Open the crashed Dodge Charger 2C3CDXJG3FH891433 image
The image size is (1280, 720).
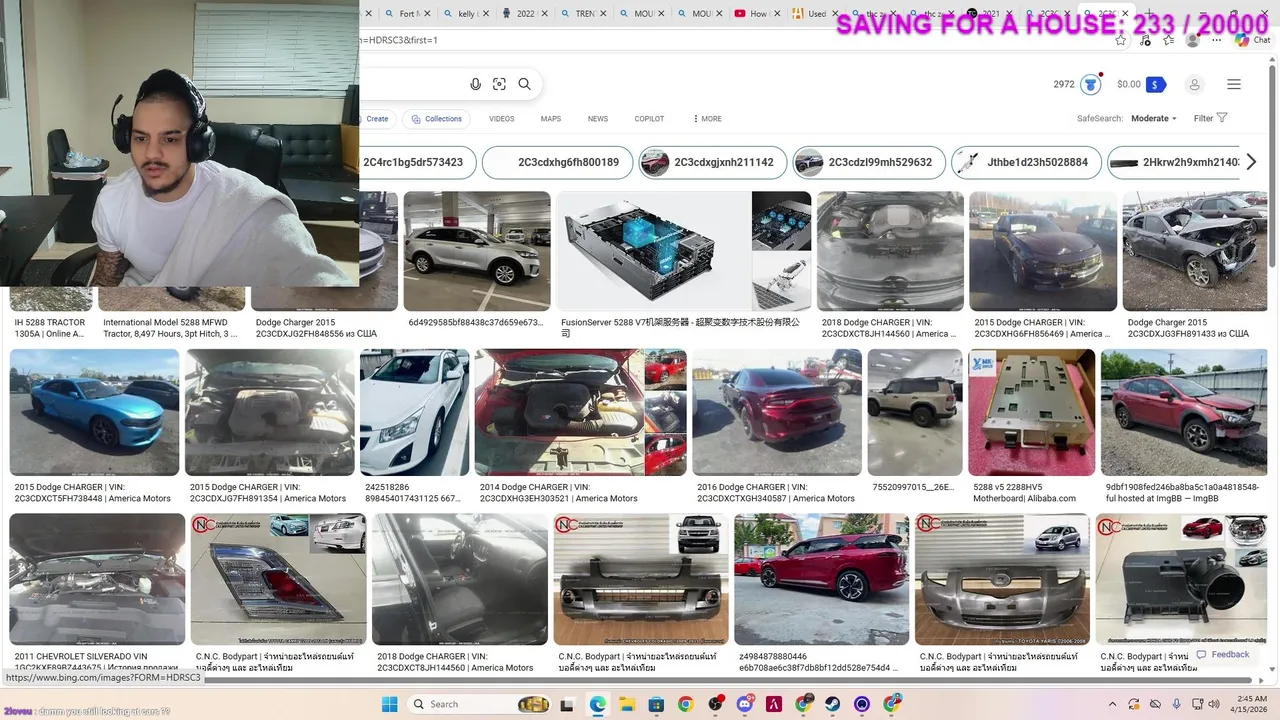tap(1195, 251)
